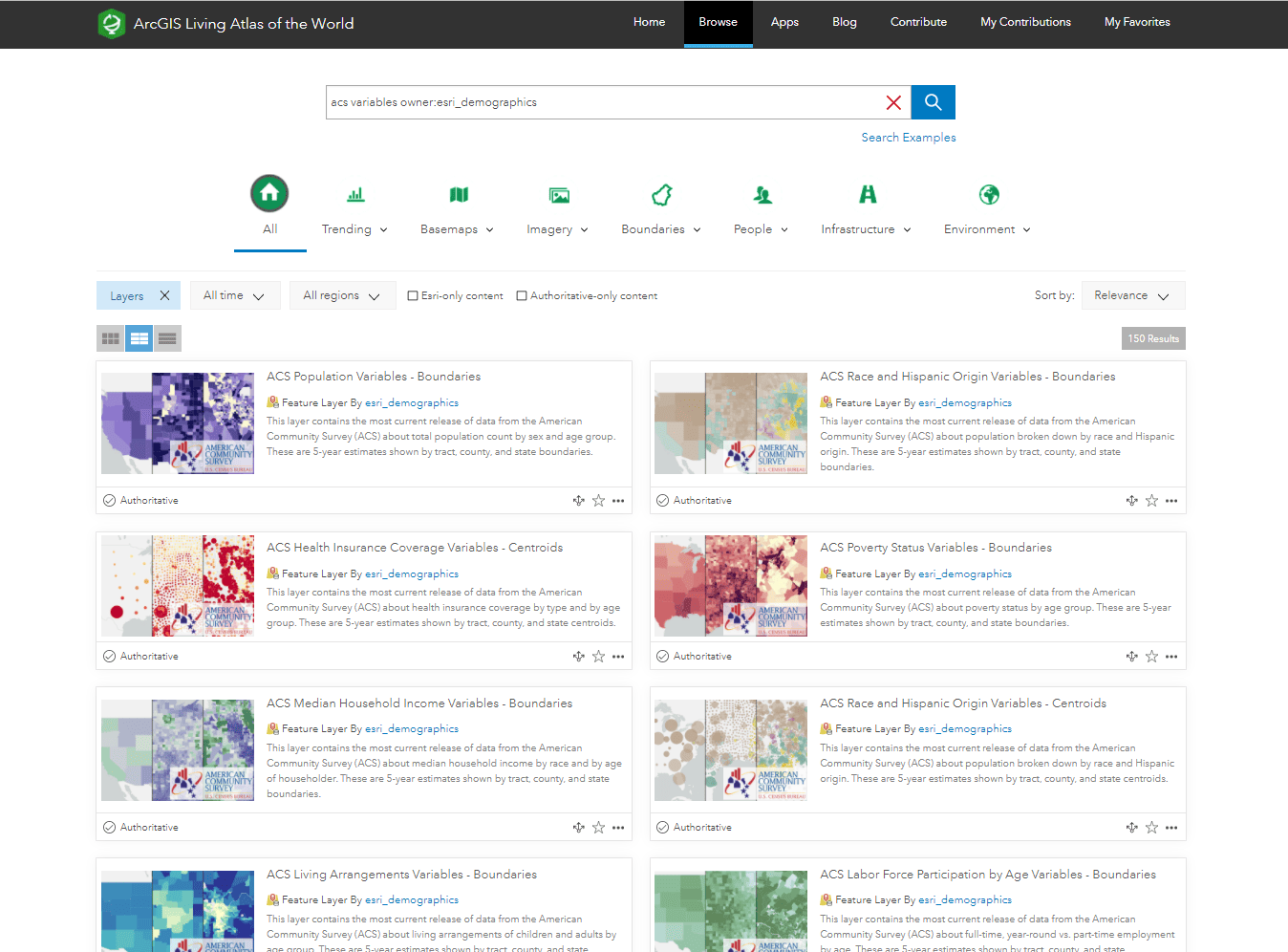This screenshot has height=952, width=1288.
Task: Expand the Imagery dropdown arrow
Action: point(584,230)
